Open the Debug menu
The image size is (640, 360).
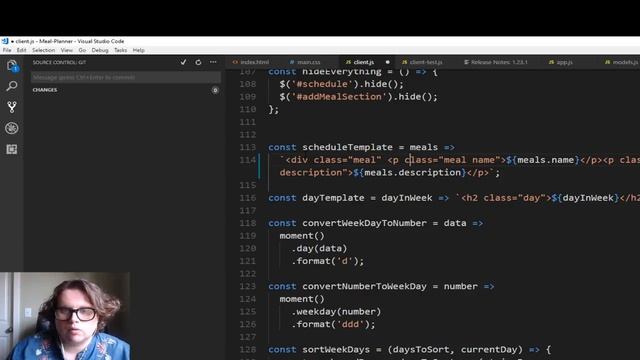100,50
